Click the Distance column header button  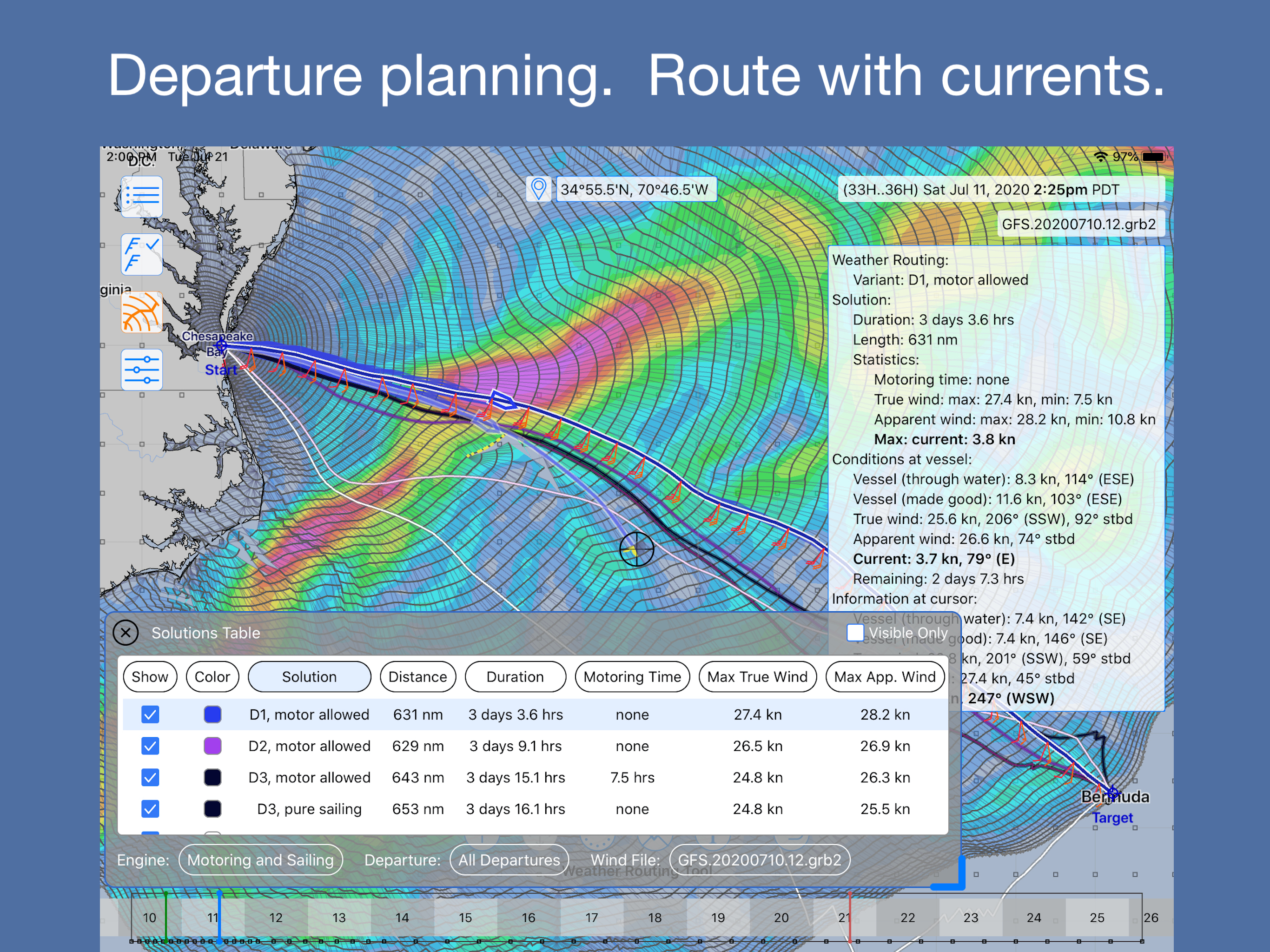click(x=417, y=676)
